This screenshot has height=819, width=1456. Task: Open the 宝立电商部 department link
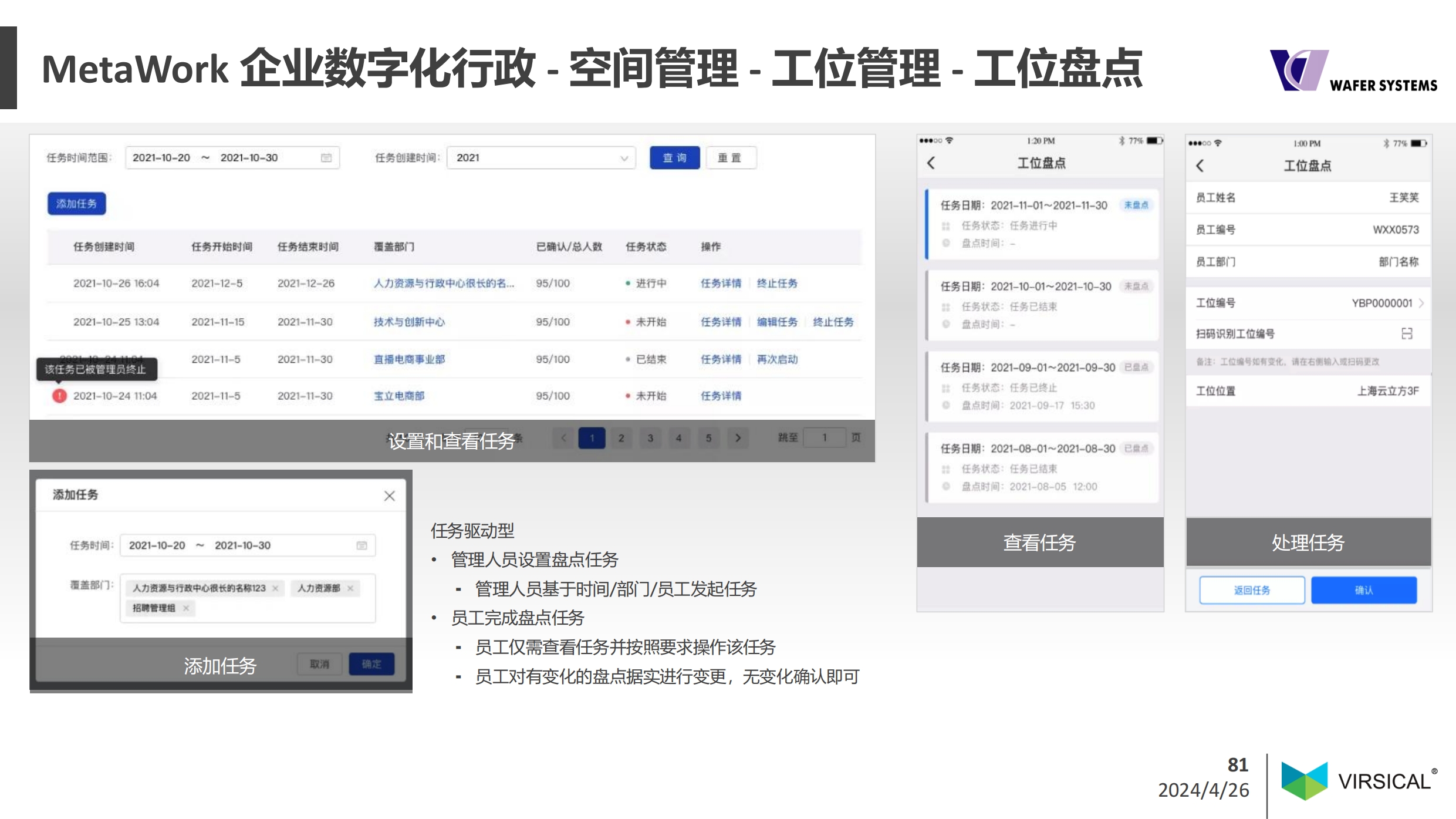(x=399, y=396)
